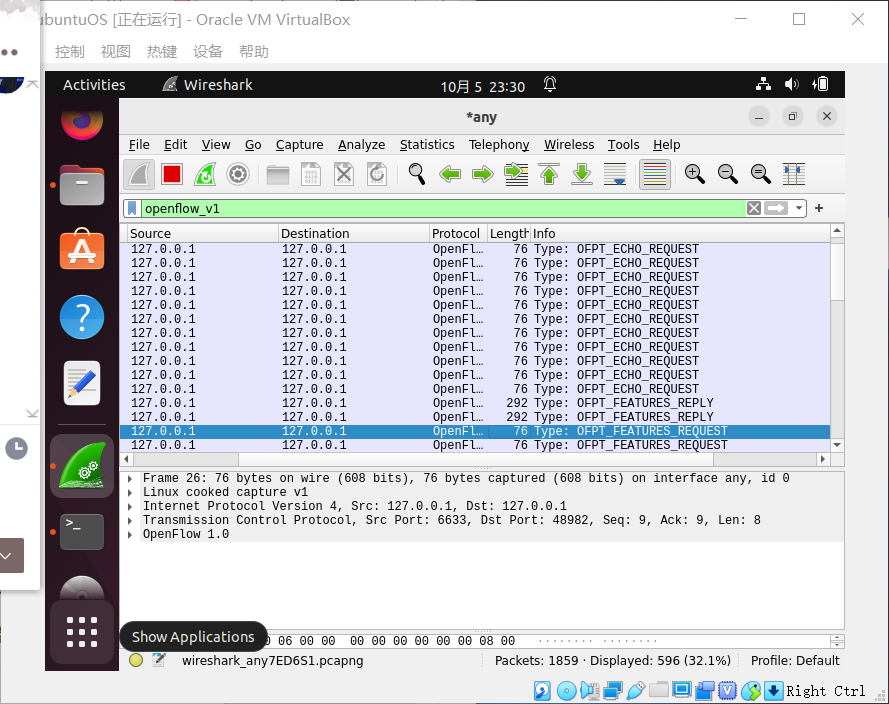Open display filter history dropdown
Image resolution: width=889 pixels, height=704 pixels.
coord(799,209)
